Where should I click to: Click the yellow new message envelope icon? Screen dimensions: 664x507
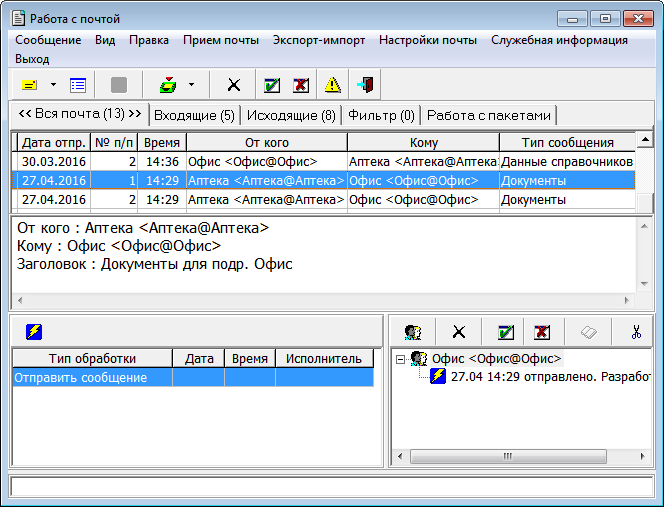(x=29, y=85)
